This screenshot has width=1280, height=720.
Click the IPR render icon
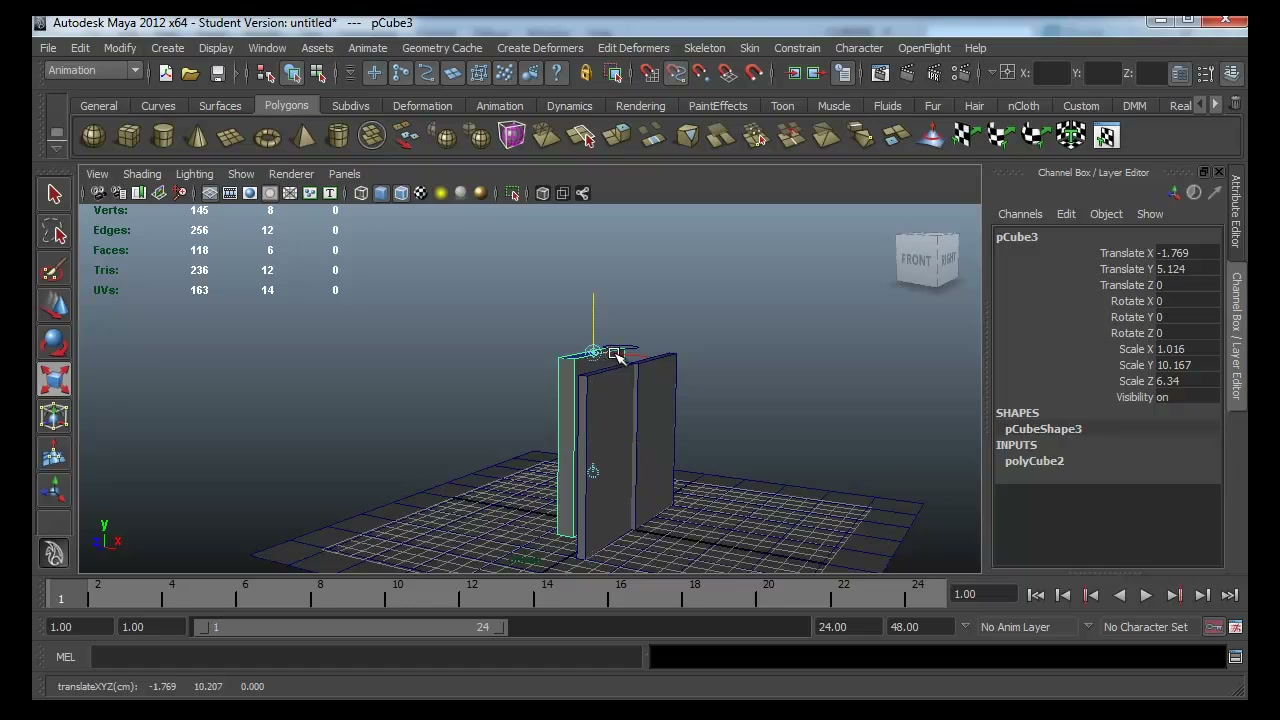click(933, 73)
